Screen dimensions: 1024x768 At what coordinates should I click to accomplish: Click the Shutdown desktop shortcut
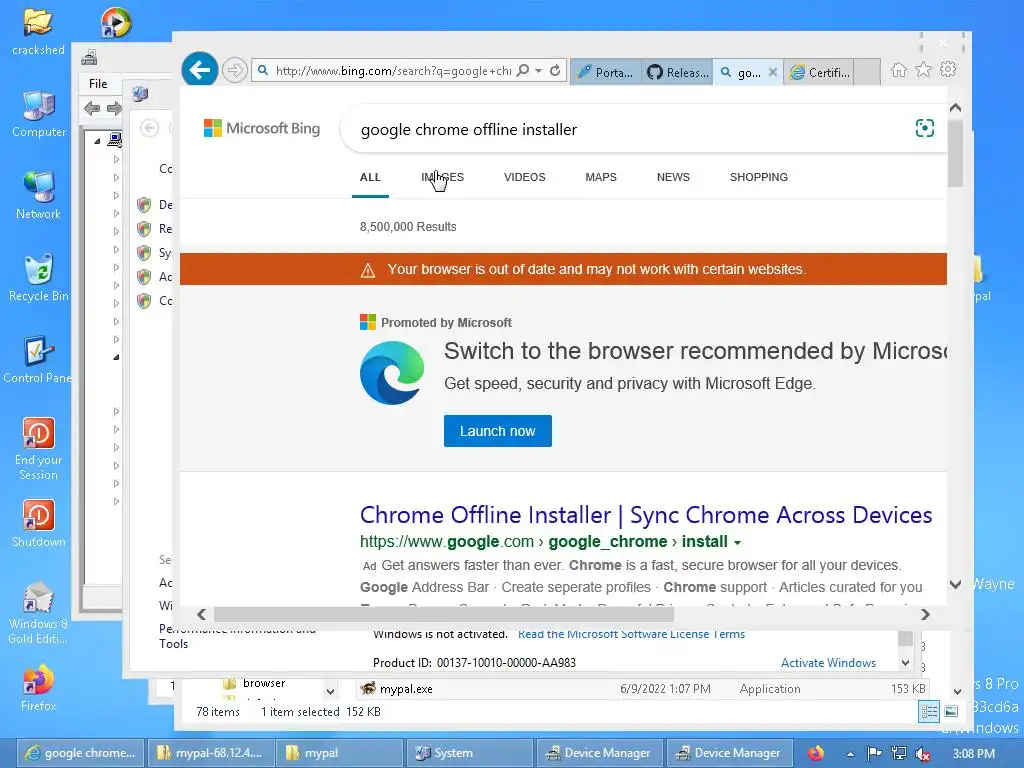click(x=39, y=524)
